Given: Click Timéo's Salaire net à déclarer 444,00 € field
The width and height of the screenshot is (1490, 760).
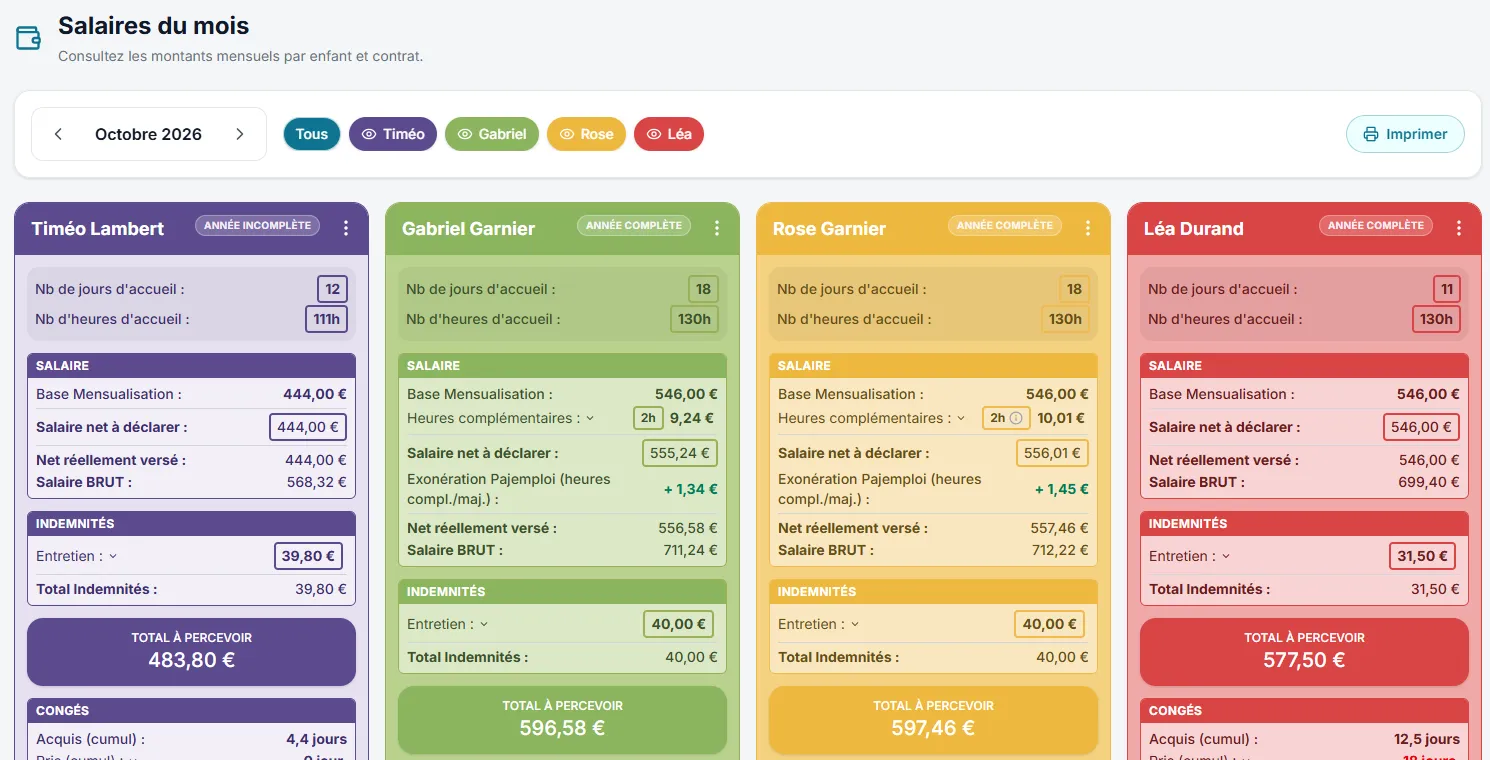Looking at the screenshot, I should (308, 427).
